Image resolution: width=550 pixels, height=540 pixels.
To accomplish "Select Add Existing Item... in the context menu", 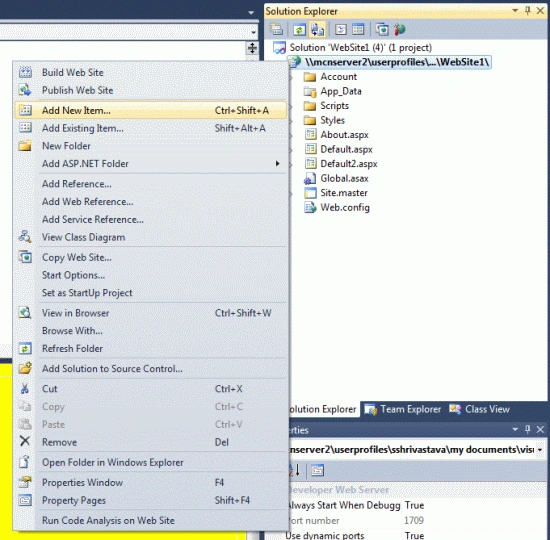I will point(151,128).
